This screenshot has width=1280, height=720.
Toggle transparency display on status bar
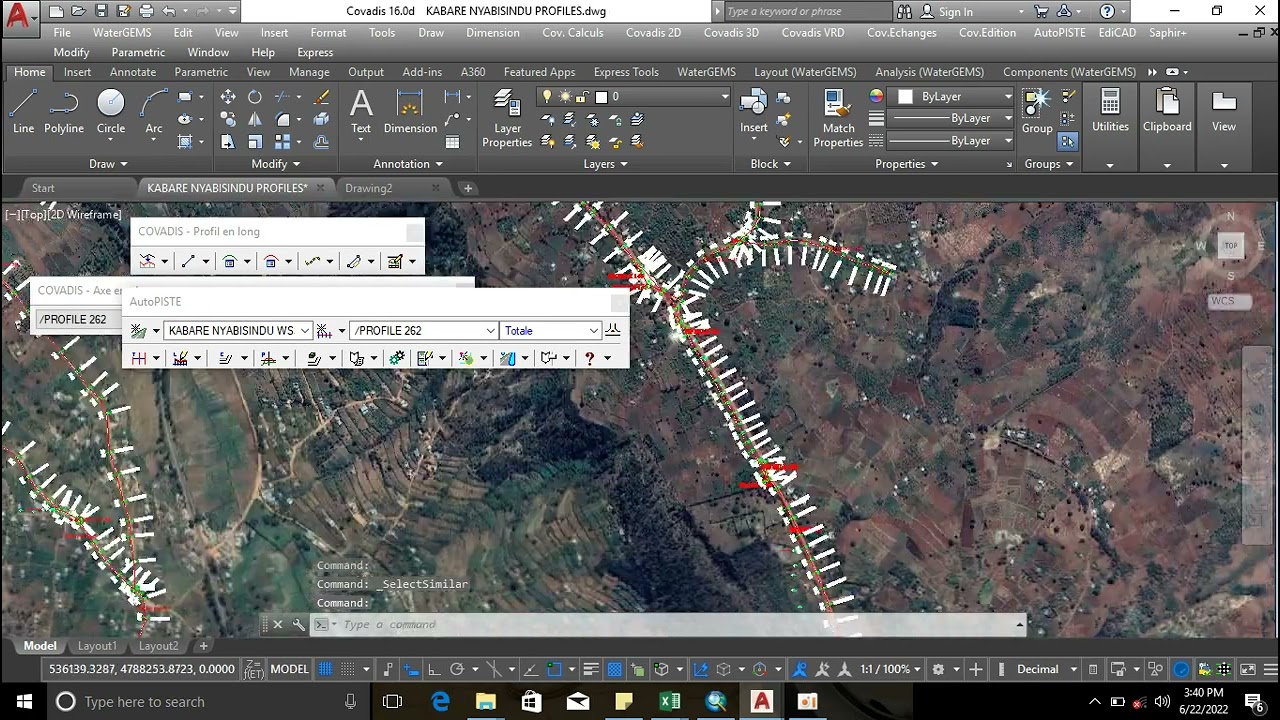(614, 669)
